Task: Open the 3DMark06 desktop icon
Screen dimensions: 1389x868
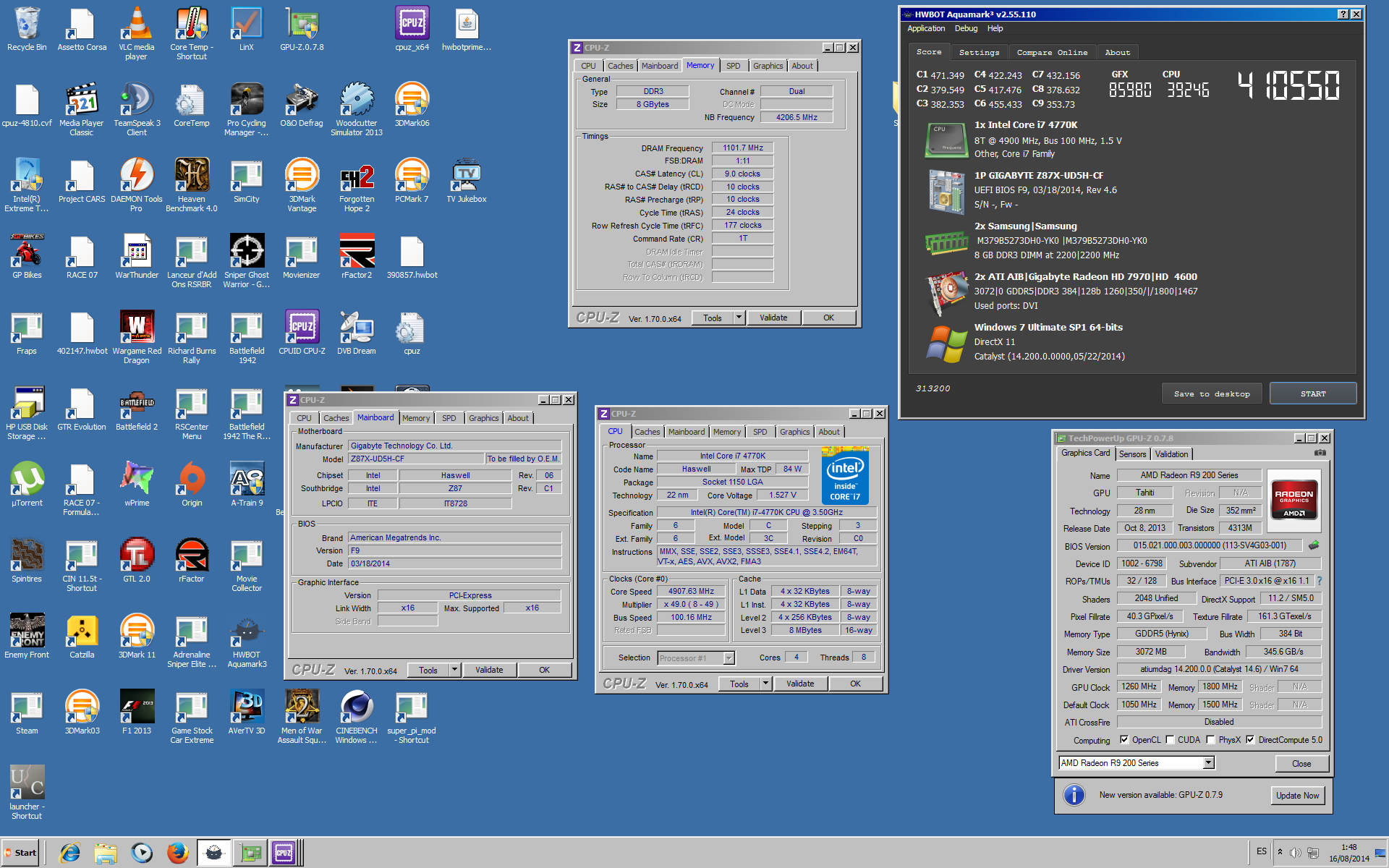Action: 412,105
